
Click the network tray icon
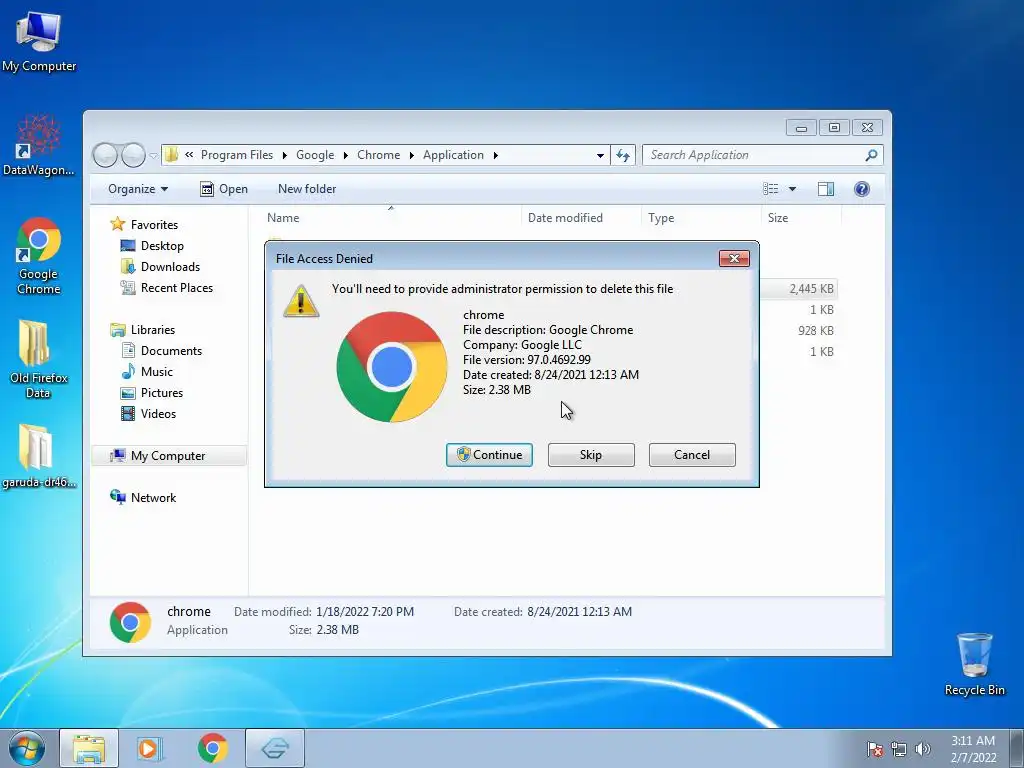(899, 749)
